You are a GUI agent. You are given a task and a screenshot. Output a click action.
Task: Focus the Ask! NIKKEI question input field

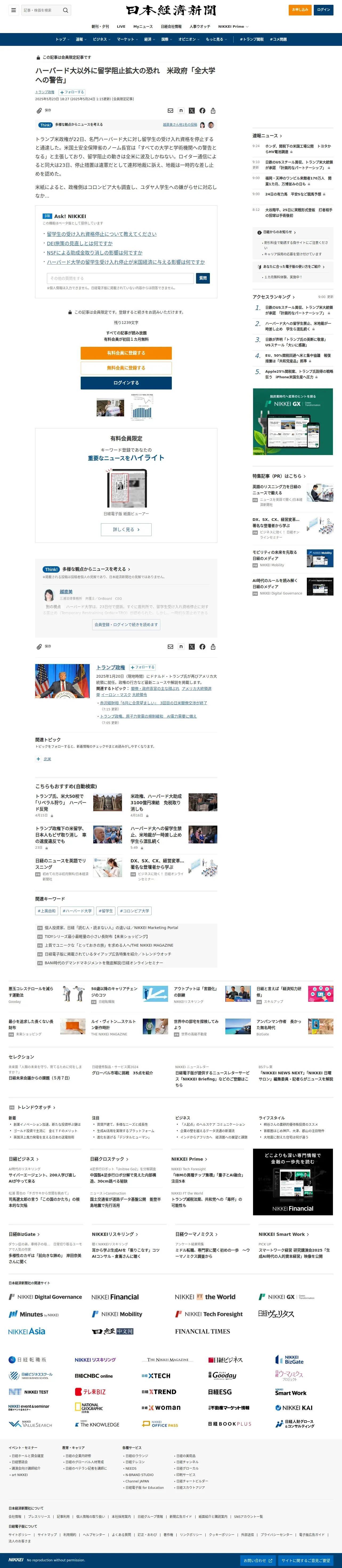[120, 278]
